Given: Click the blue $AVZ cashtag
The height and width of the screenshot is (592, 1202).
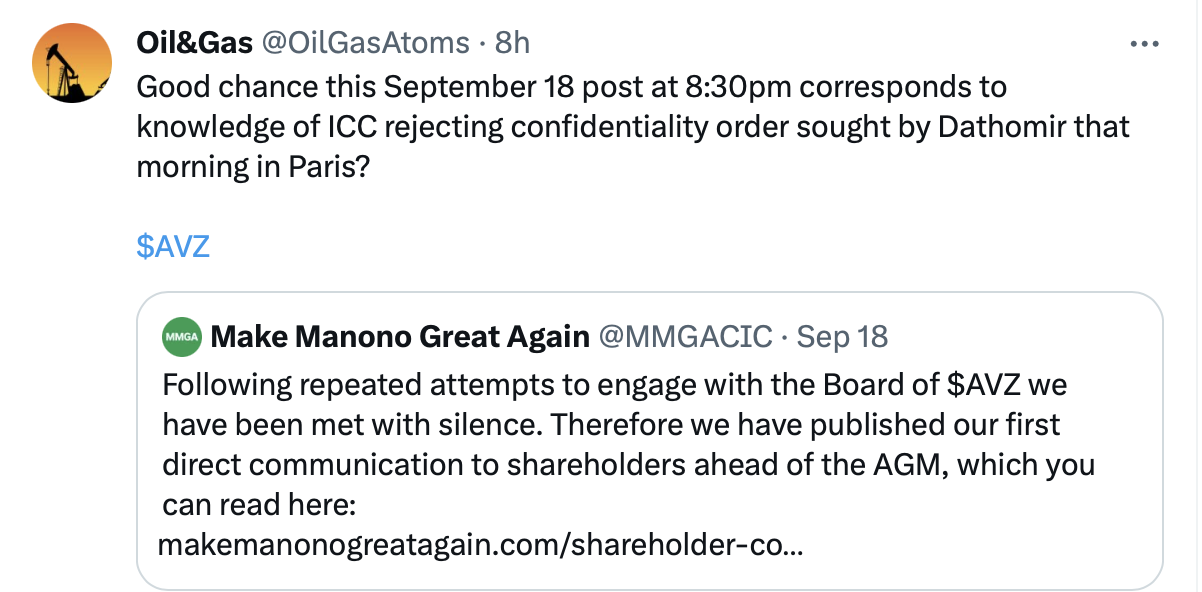Looking at the screenshot, I should pos(173,246).
